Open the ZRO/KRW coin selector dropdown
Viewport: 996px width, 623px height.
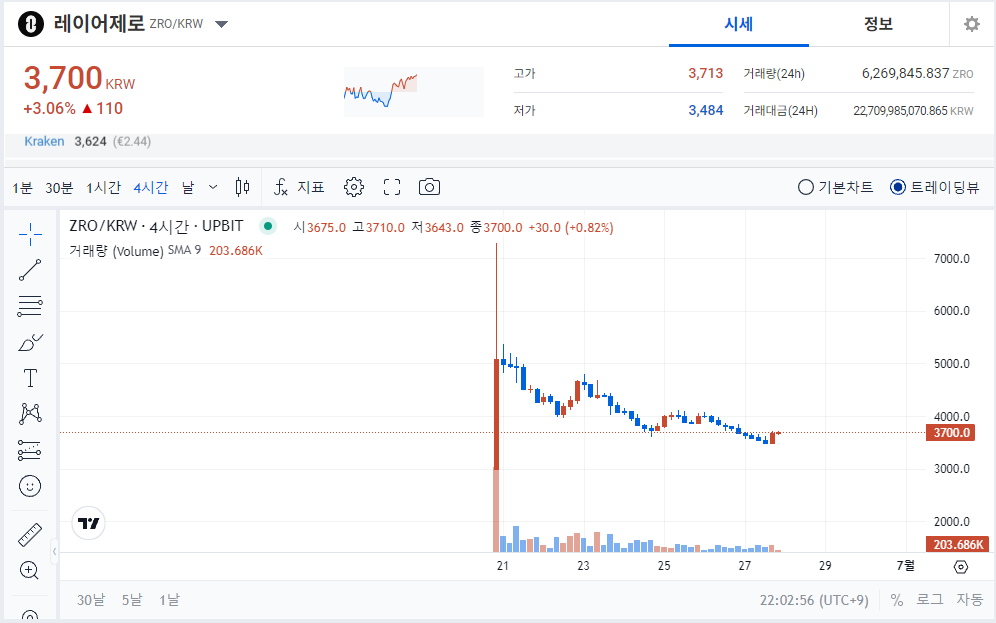pyautogui.click(x=220, y=24)
